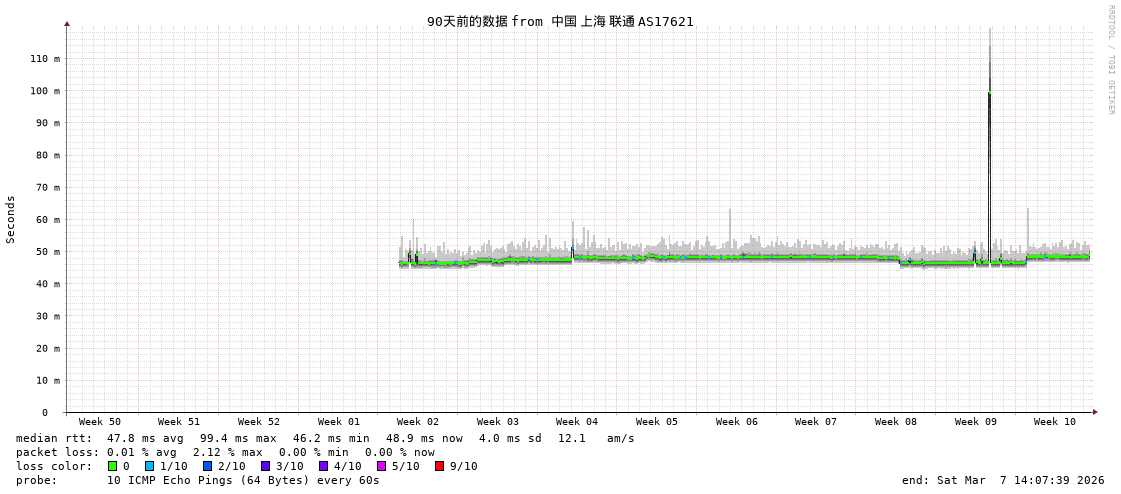1121x494 pixels.
Task: Click the violet 4/10 loss swatch
Action: pos(323,466)
